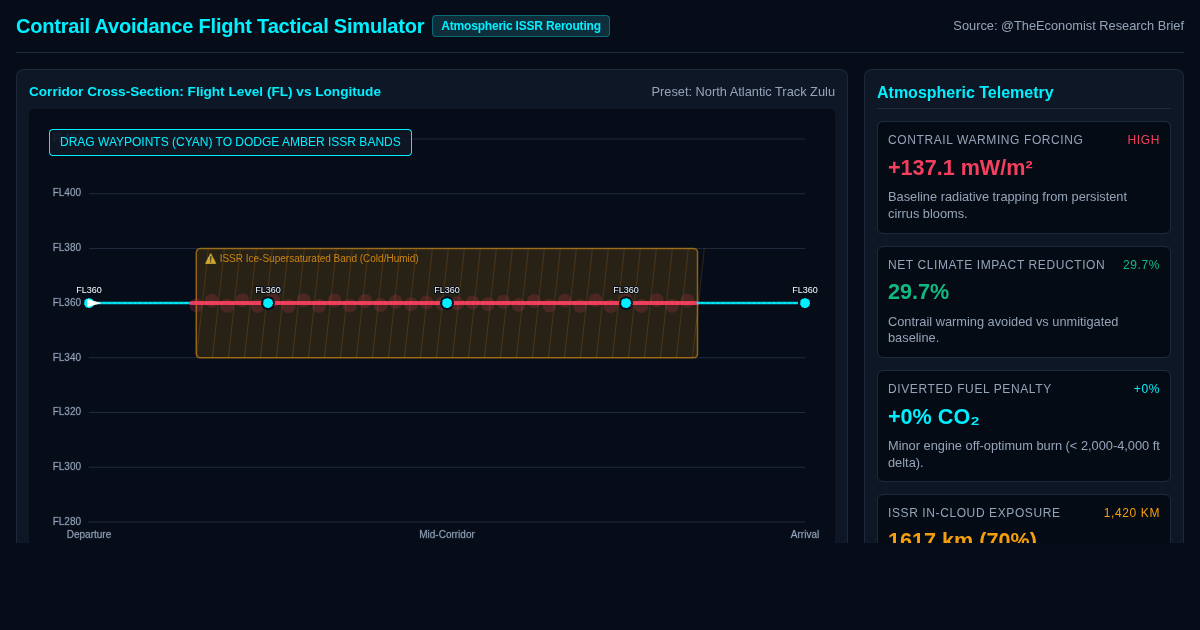Click the FL400 axis label
Image resolution: width=1200 pixels, height=630 pixels.
click(x=67, y=193)
